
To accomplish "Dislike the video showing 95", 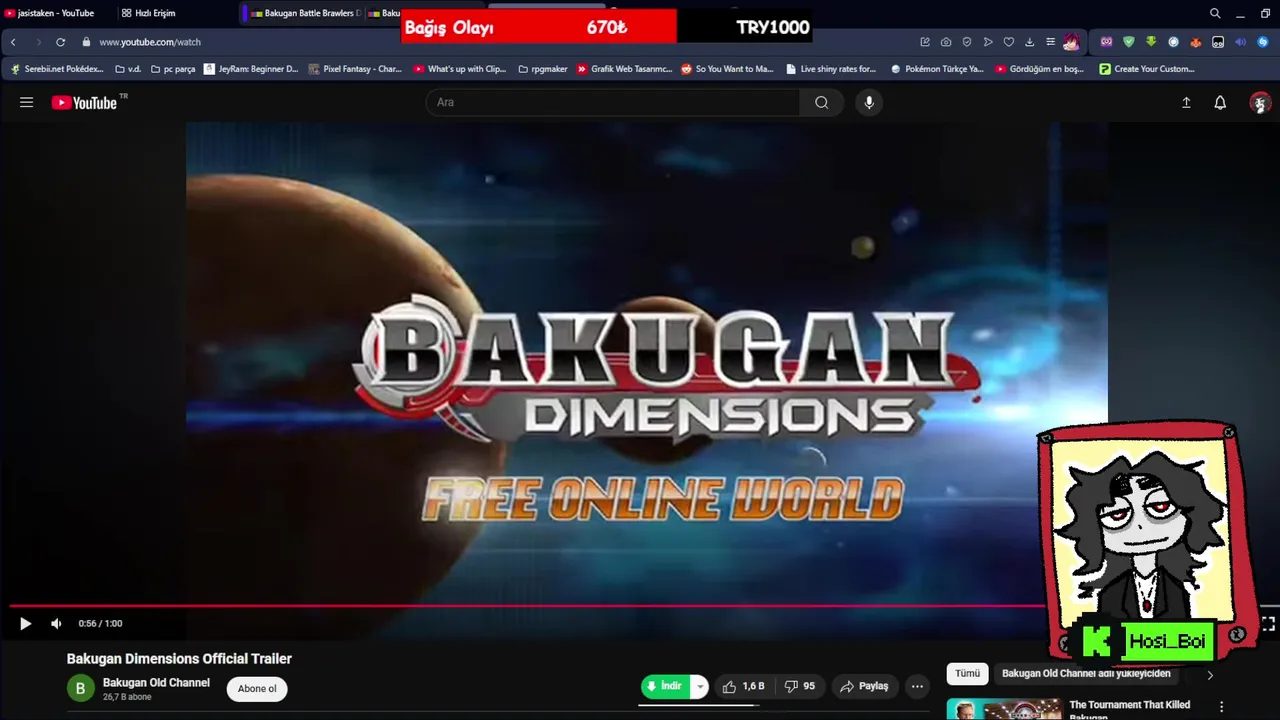I will [x=799, y=686].
